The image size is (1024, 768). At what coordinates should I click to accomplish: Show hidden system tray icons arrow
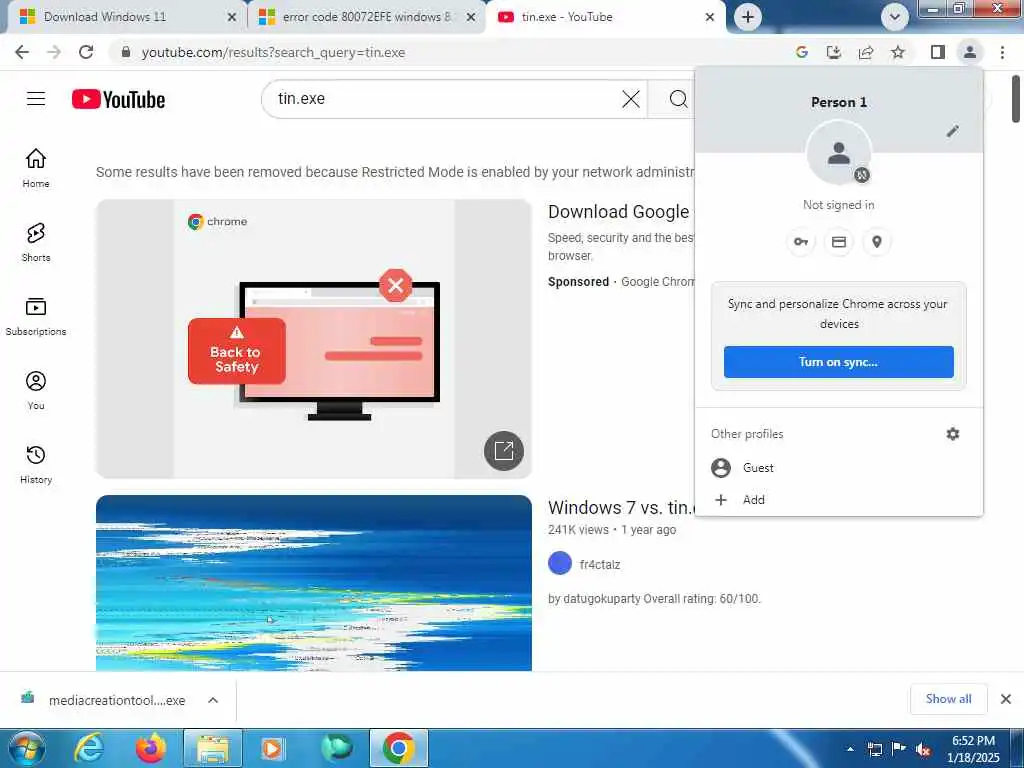(x=850, y=749)
